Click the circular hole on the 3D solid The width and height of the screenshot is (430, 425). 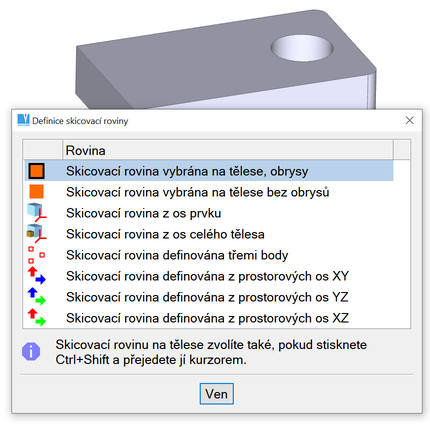pyautogui.click(x=302, y=48)
